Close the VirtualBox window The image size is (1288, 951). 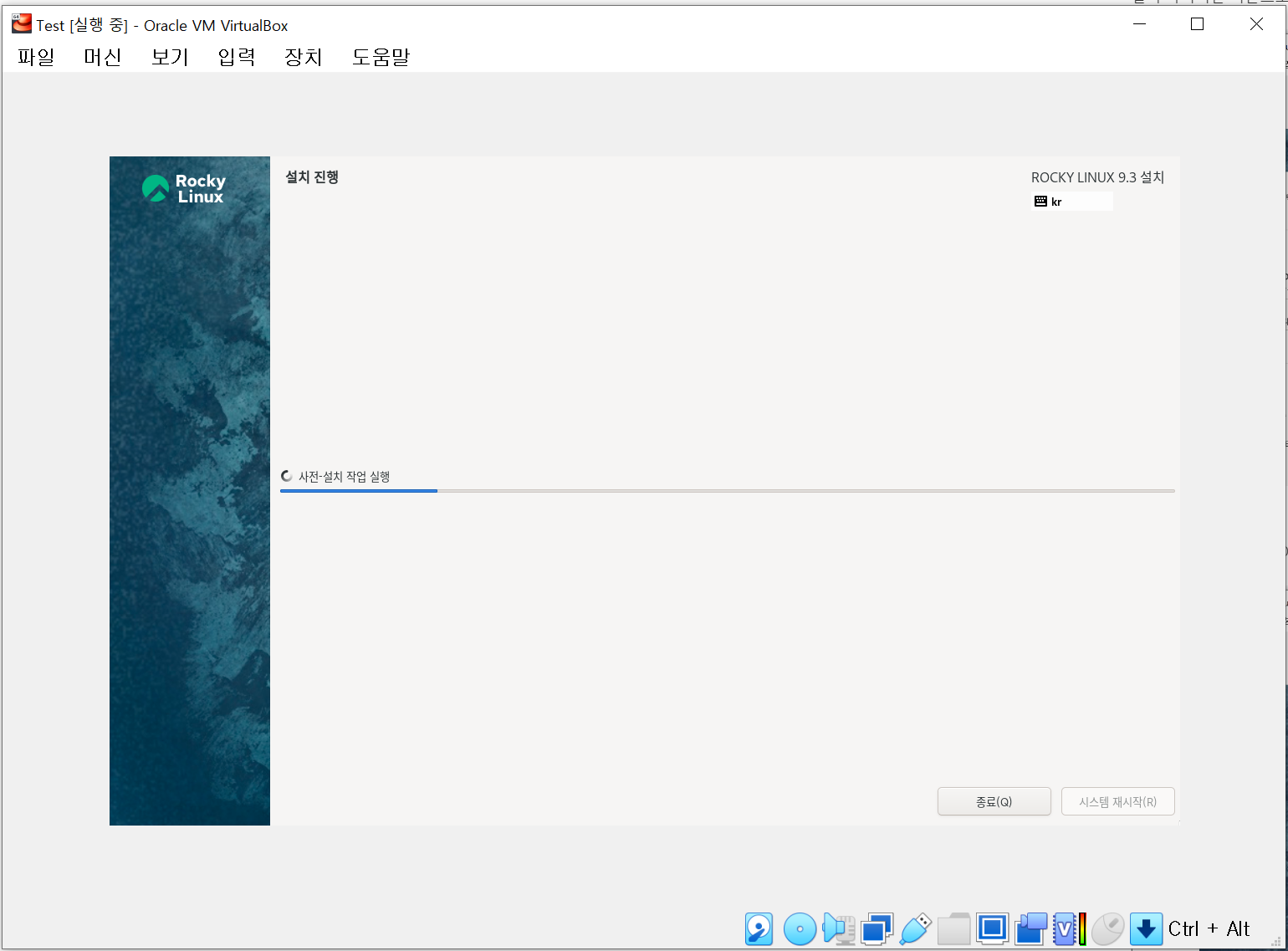coord(1256,24)
